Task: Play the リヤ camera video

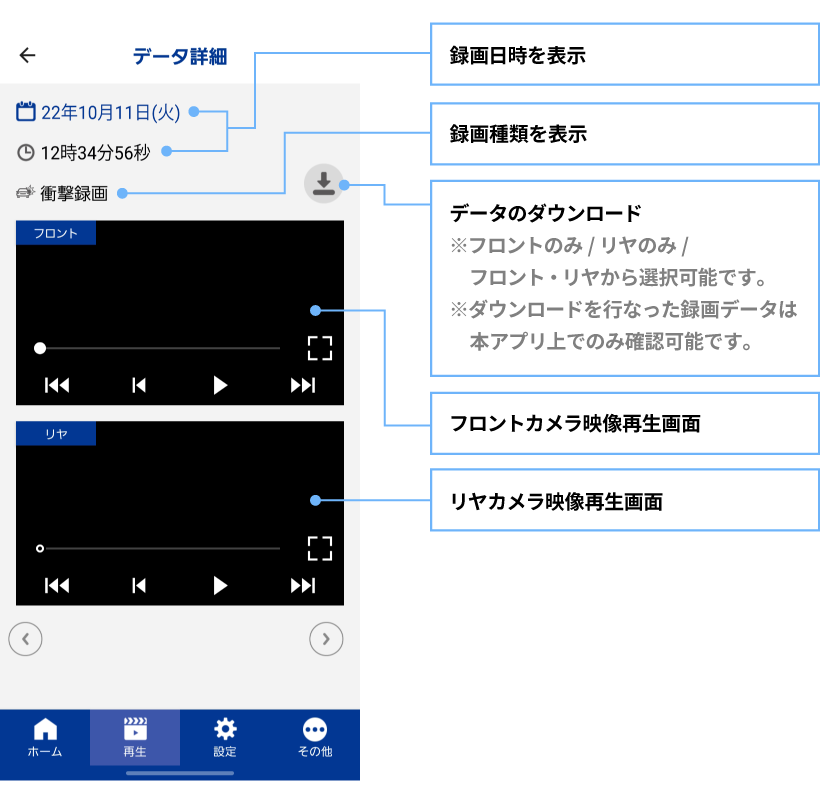Action: coord(220,586)
